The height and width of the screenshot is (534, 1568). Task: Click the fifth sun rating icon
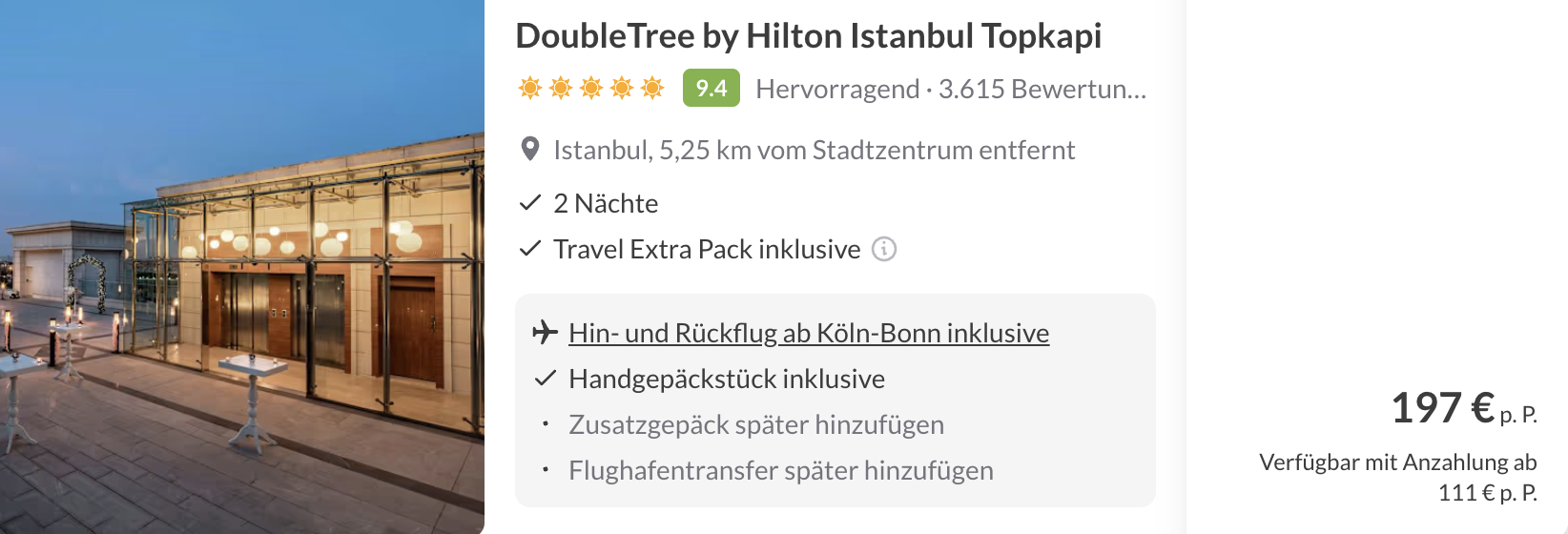(x=652, y=89)
